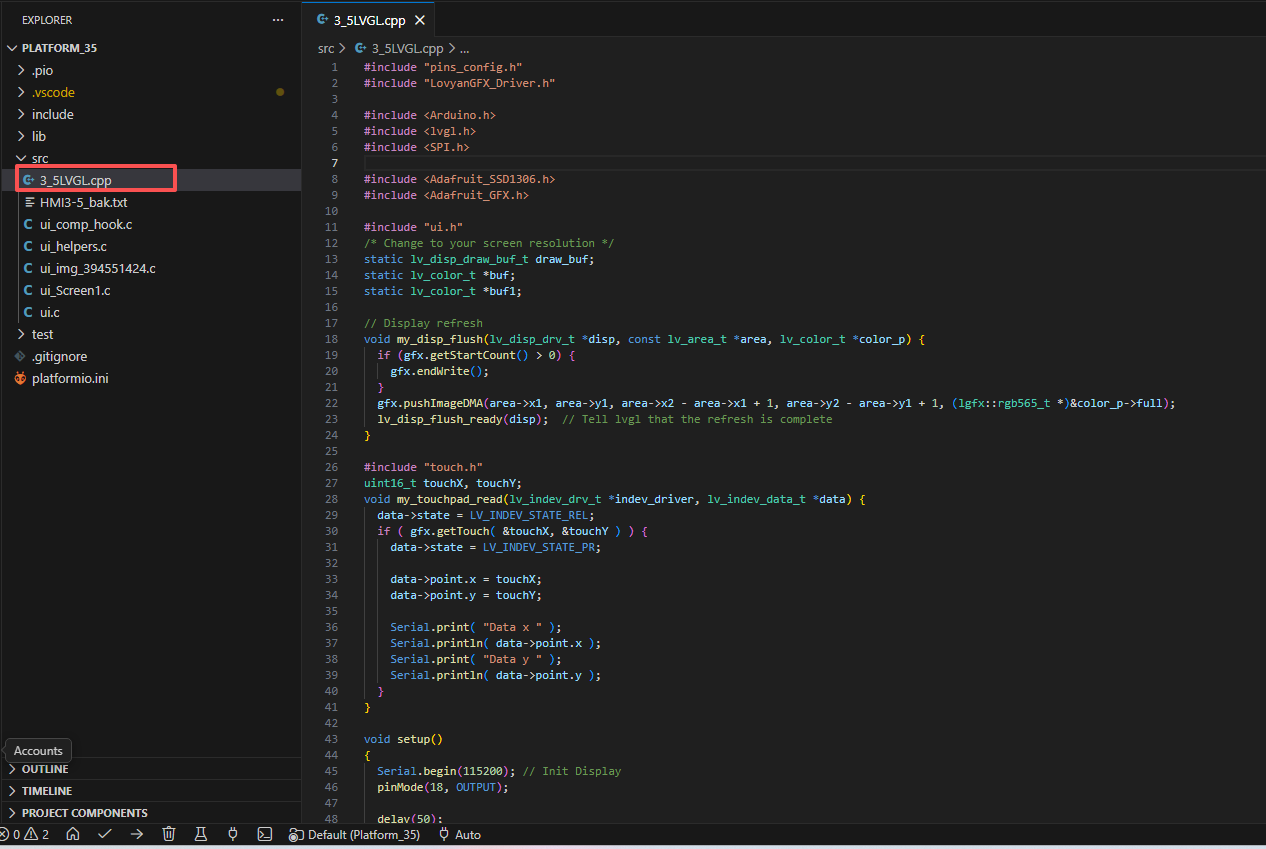Image resolution: width=1266 pixels, height=849 pixels.
Task: Open Explorer's more actions ellipsis menu
Action: [x=278, y=20]
